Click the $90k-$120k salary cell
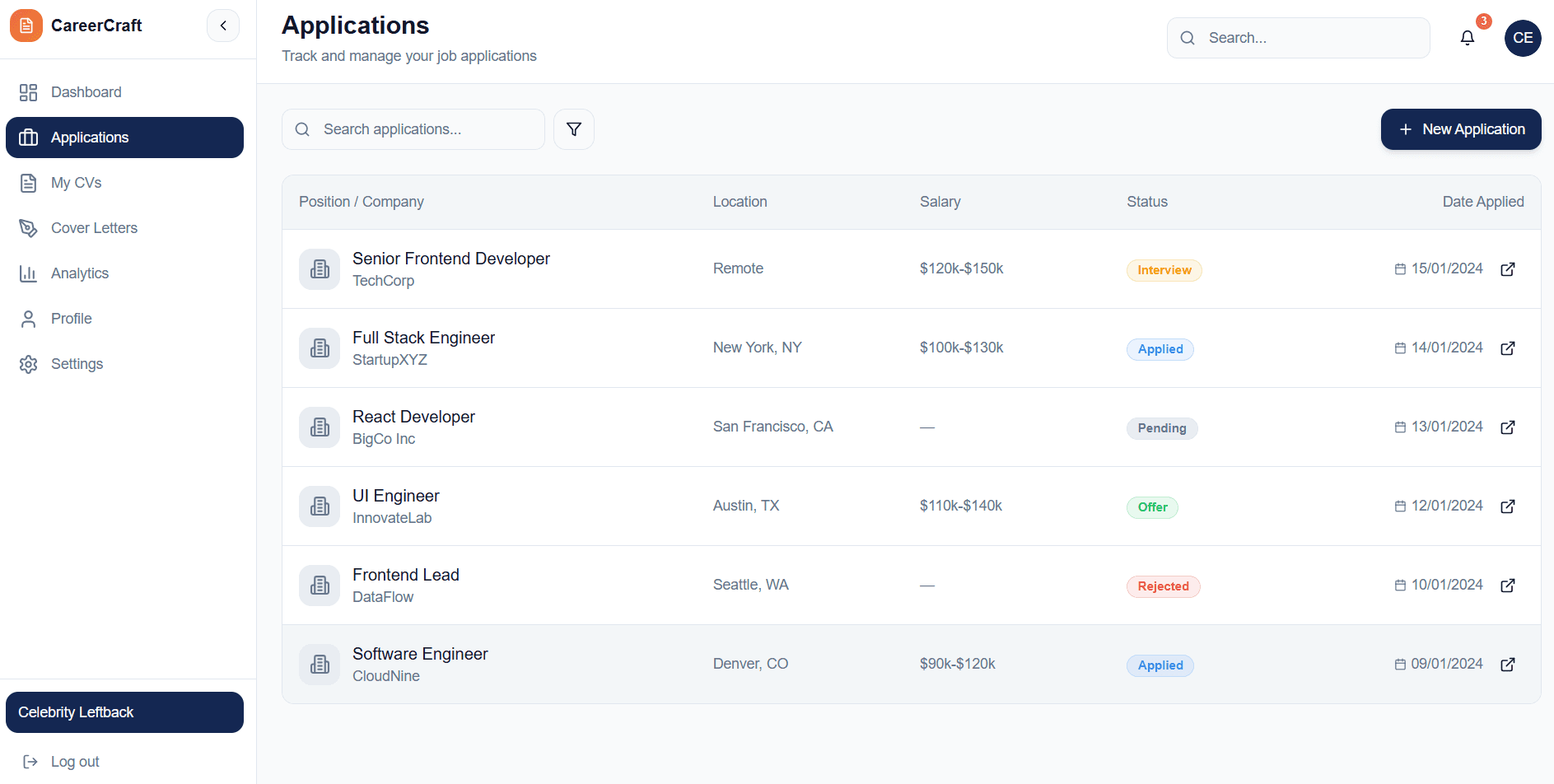The height and width of the screenshot is (784, 1554). (958, 664)
